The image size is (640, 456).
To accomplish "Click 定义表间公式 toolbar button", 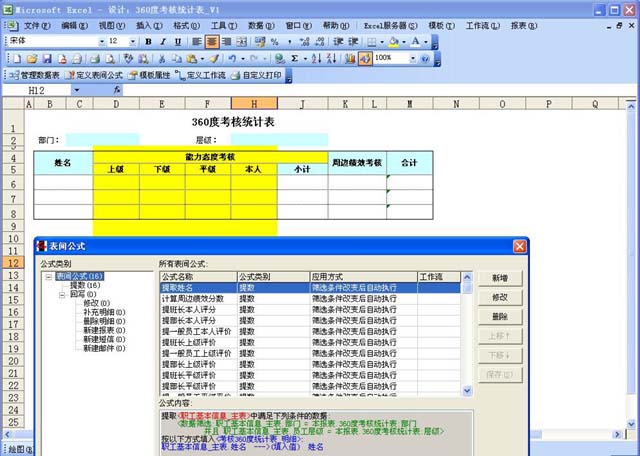I will pos(94,76).
